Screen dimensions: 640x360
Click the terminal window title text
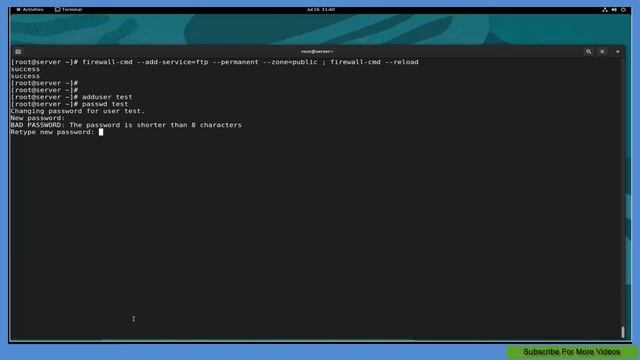(317, 52)
